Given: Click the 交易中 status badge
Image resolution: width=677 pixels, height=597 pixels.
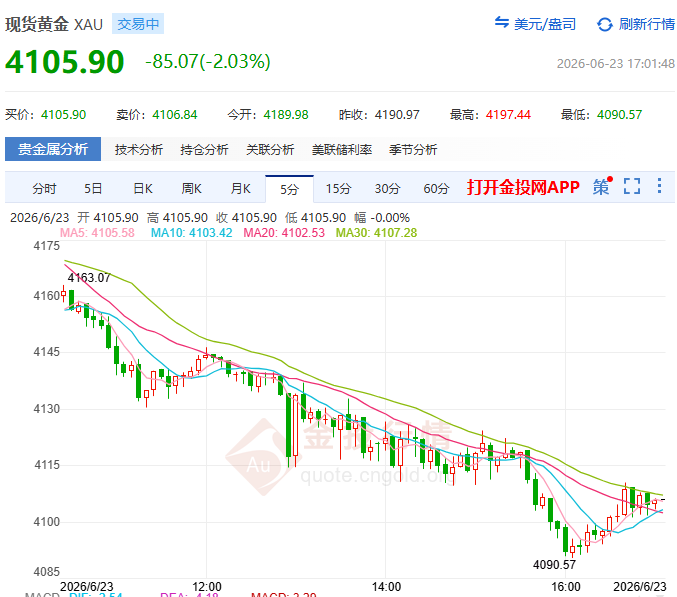Looking at the screenshot, I should click(x=138, y=24).
